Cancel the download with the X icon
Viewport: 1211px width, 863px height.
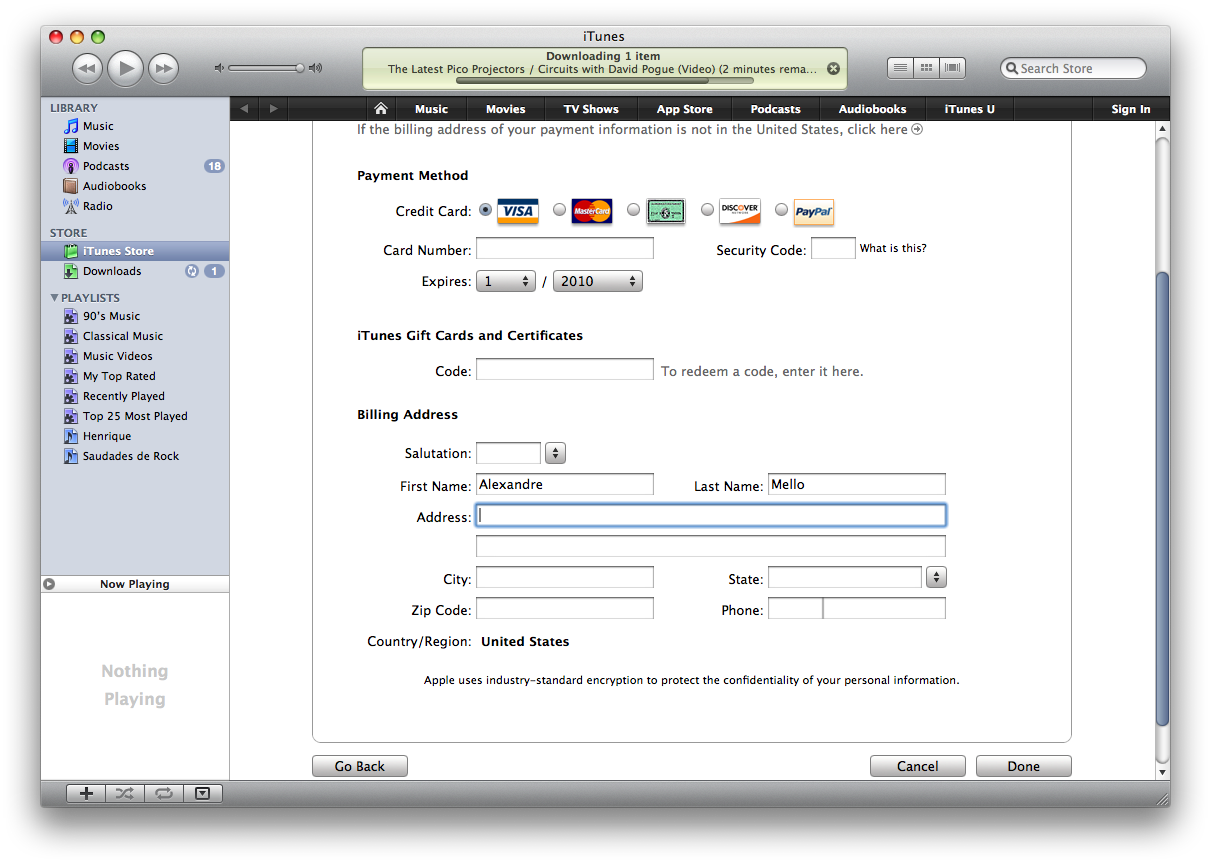pos(833,69)
